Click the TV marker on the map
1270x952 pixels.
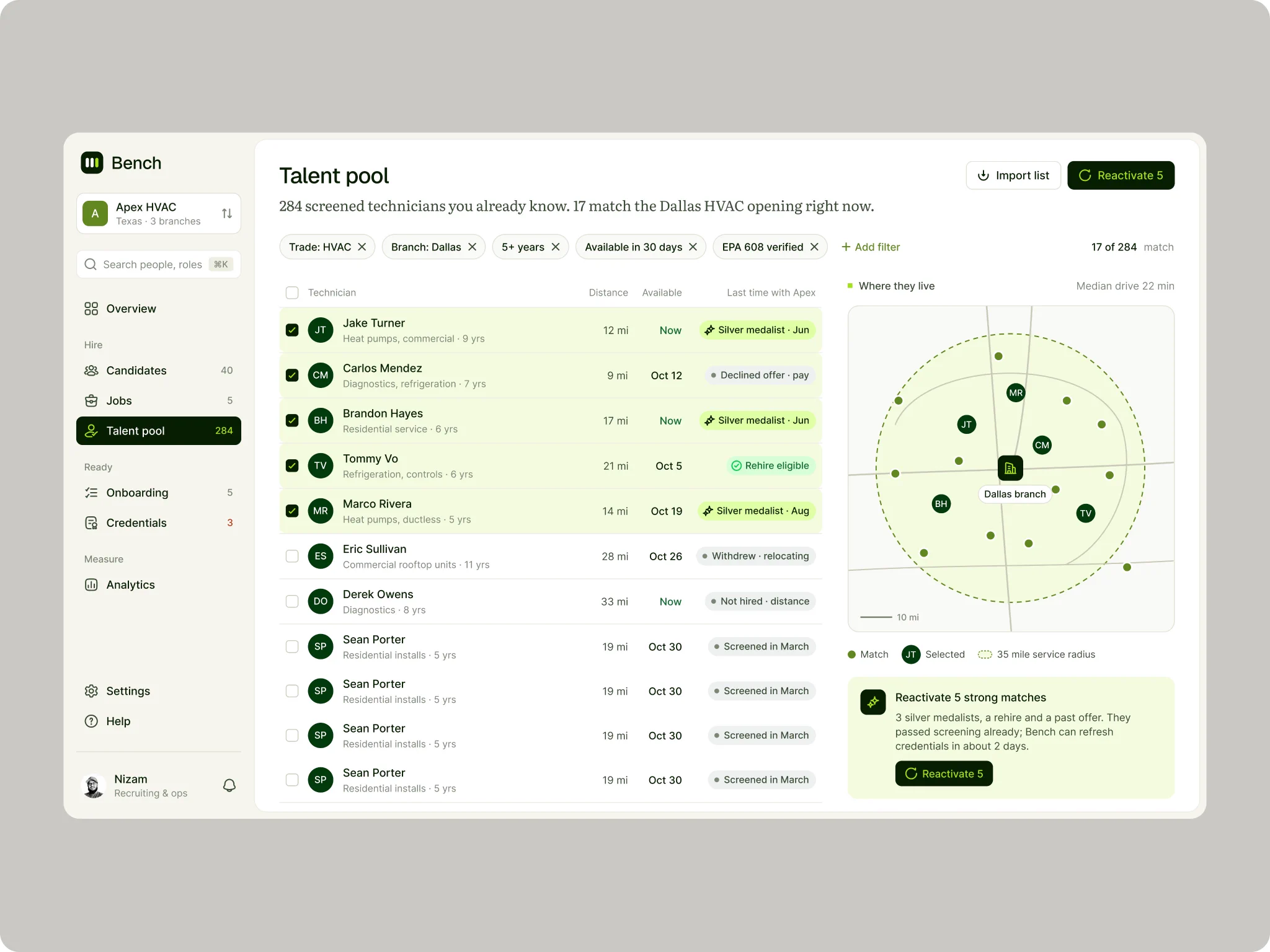click(1086, 513)
